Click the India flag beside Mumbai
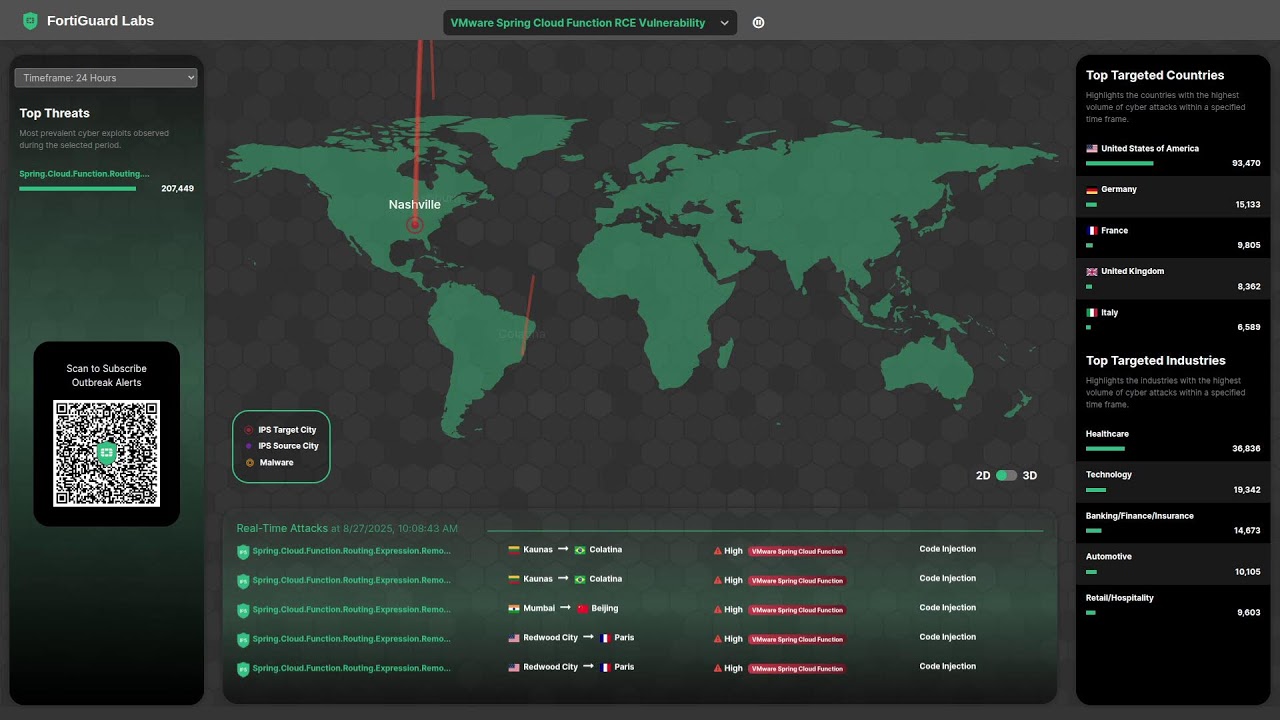 pyautogui.click(x=514, y=608)
